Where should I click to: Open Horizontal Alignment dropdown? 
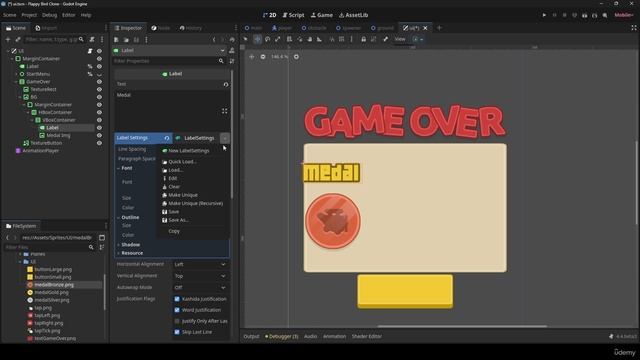tap(200, 264)
